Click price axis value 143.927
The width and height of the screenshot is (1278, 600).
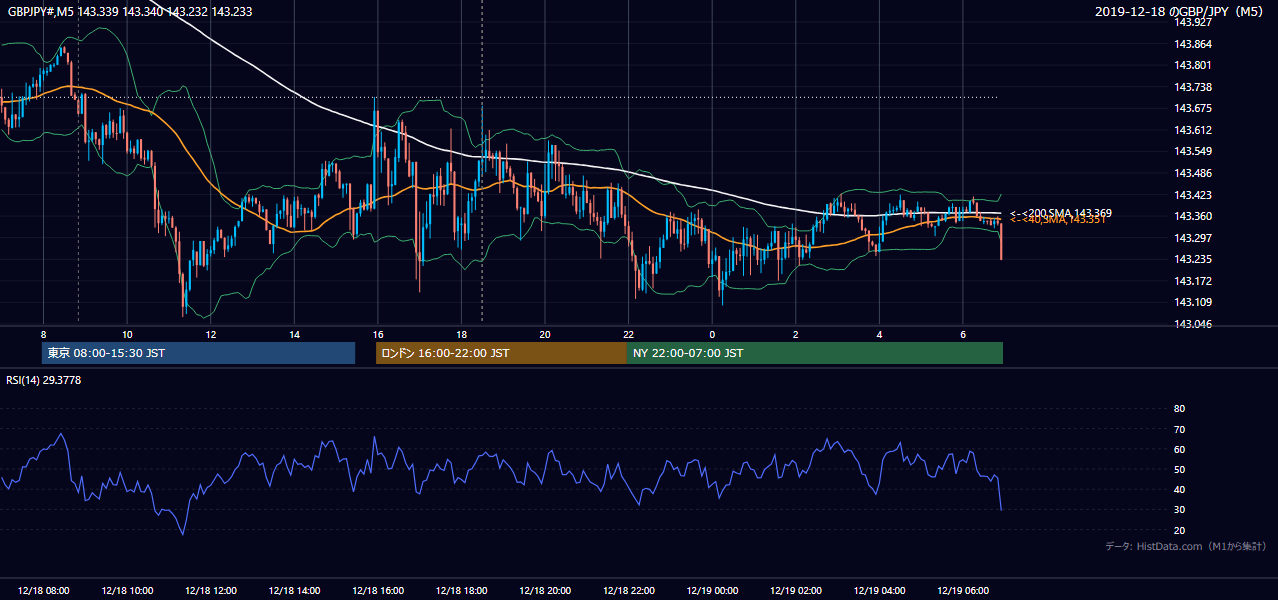[x=1193, y=22]
